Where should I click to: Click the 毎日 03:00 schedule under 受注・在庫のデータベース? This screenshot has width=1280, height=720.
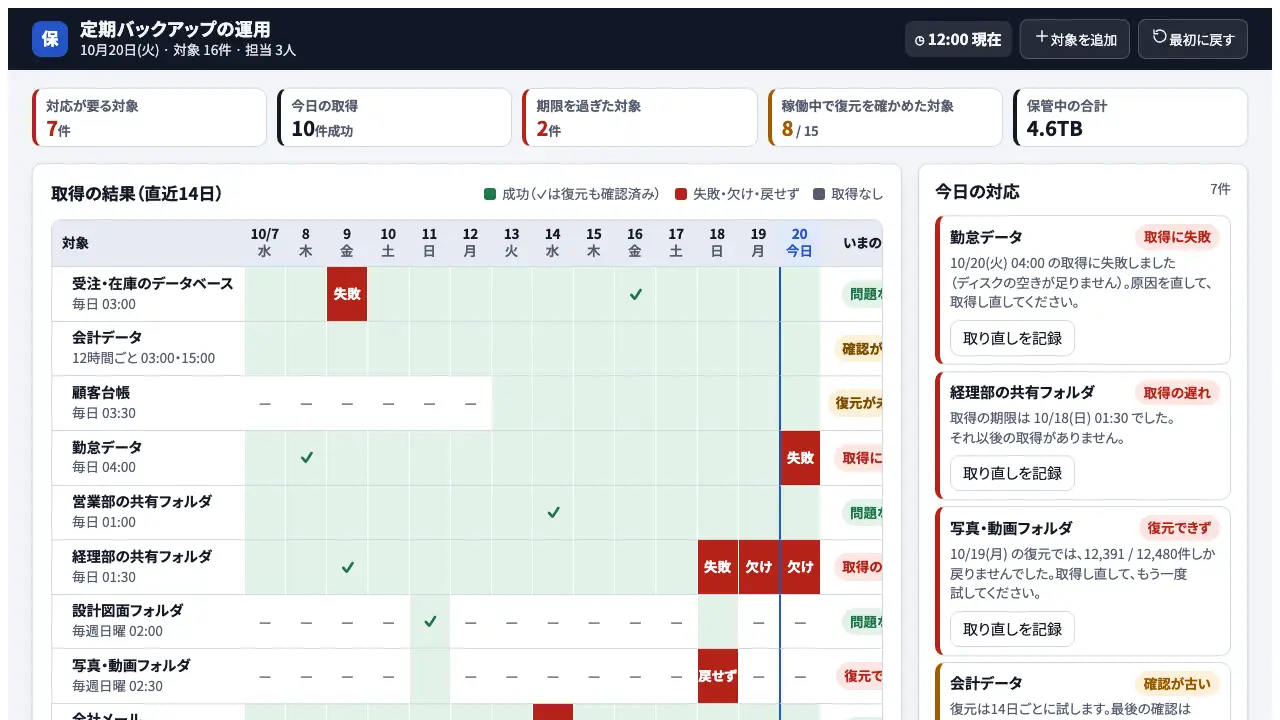click(104, 304)
